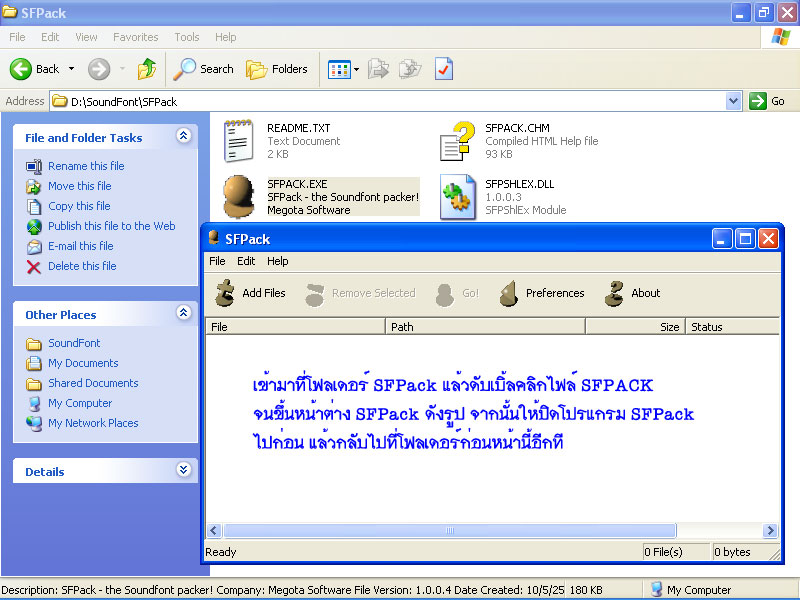Select the SFPACK.EXE file icon
The height and width of the screenshot is (600, 800).
(x=239, y=196)
